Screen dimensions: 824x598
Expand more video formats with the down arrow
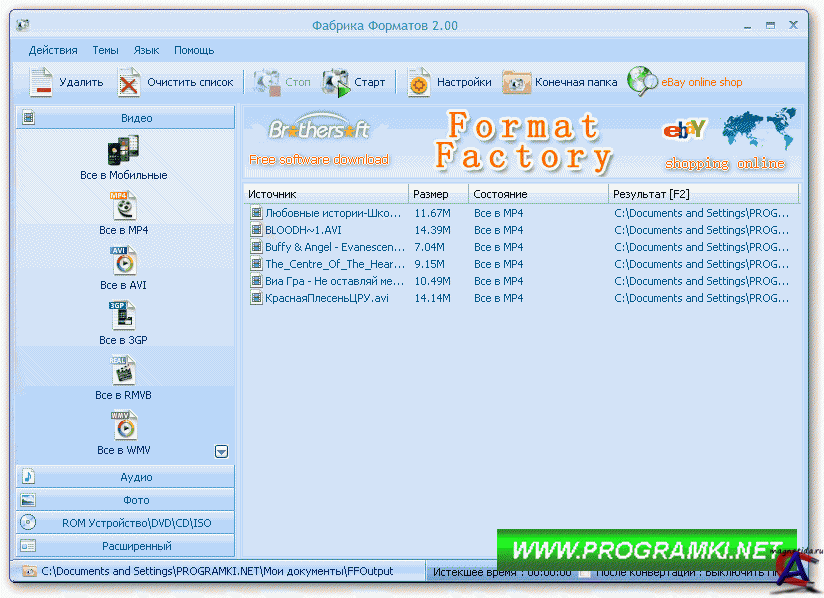tap(221, 451)
